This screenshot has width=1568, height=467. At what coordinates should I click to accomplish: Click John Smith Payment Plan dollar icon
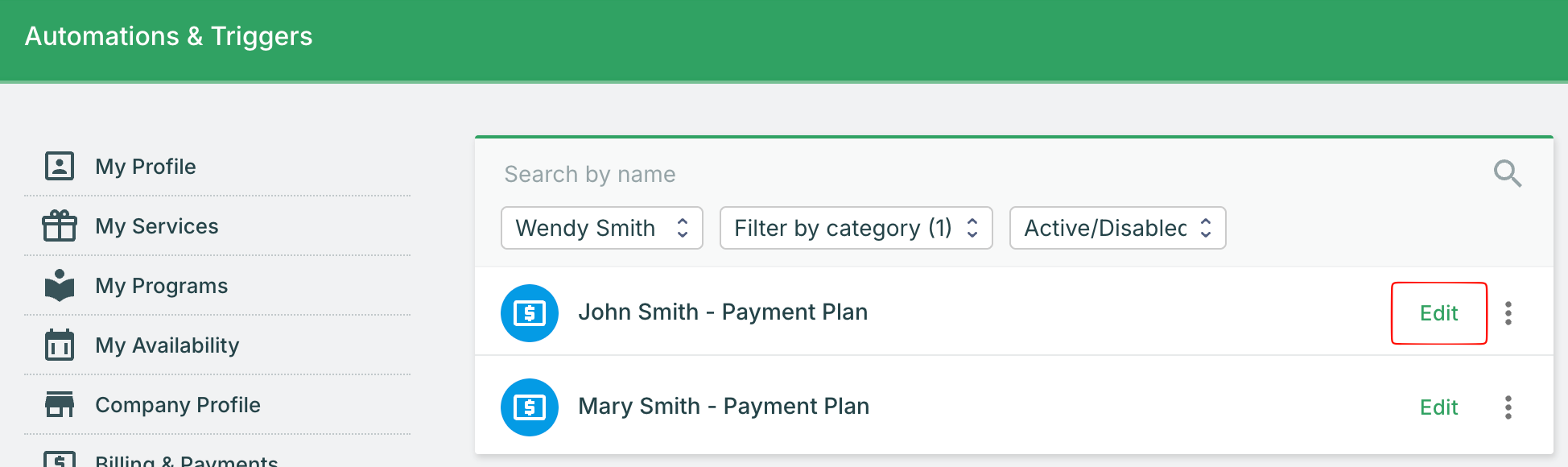(x=530, y=313)
